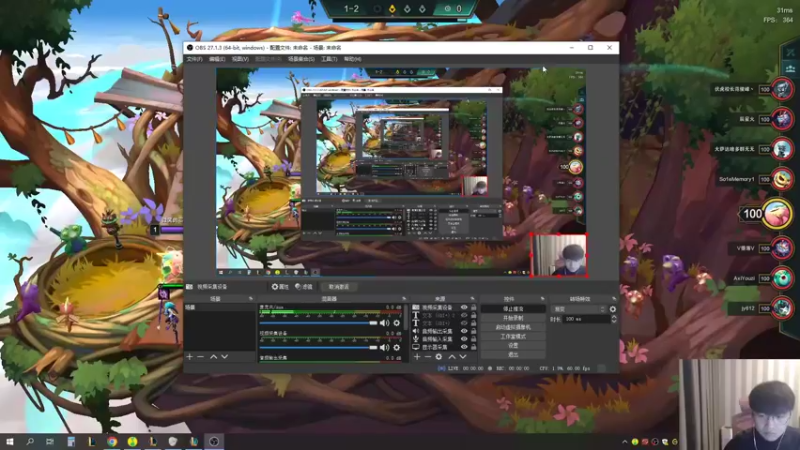Image resolution: width=800 pixels, height=450 pixels.
Task: Open settings gear for first mixer channel
Action: [x=396, y=323]
